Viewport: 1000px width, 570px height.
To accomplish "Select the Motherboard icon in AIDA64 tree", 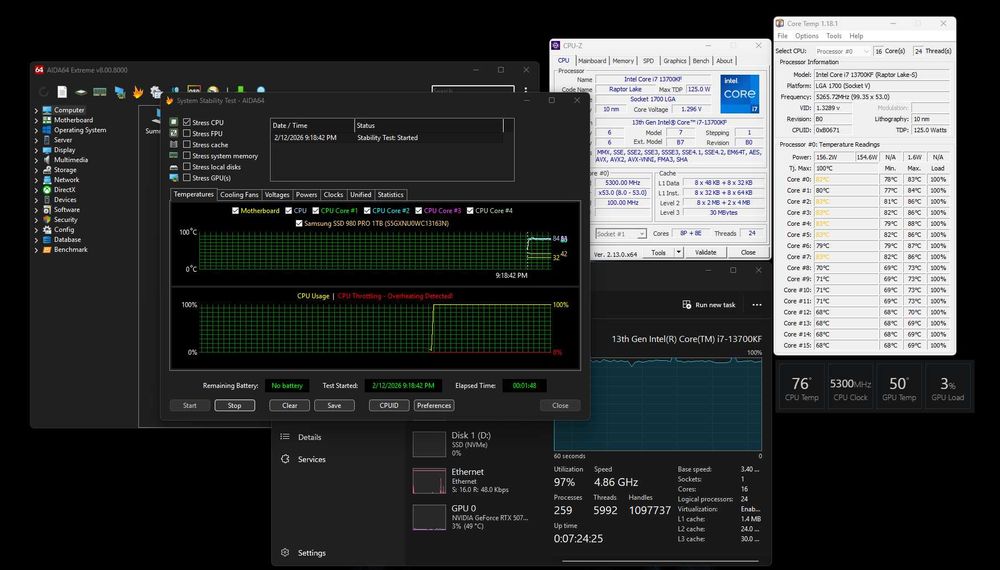I will point(47,120).
